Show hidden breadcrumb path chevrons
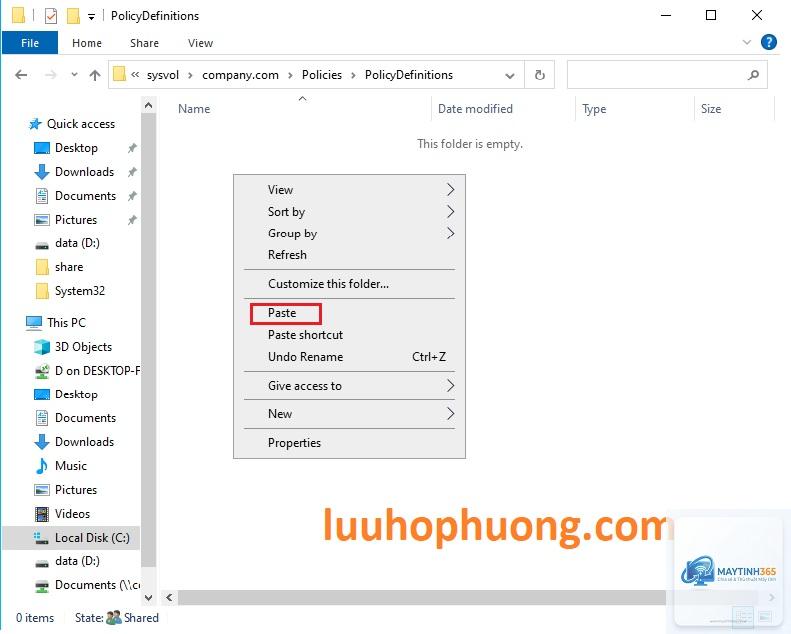 (135, 75)
